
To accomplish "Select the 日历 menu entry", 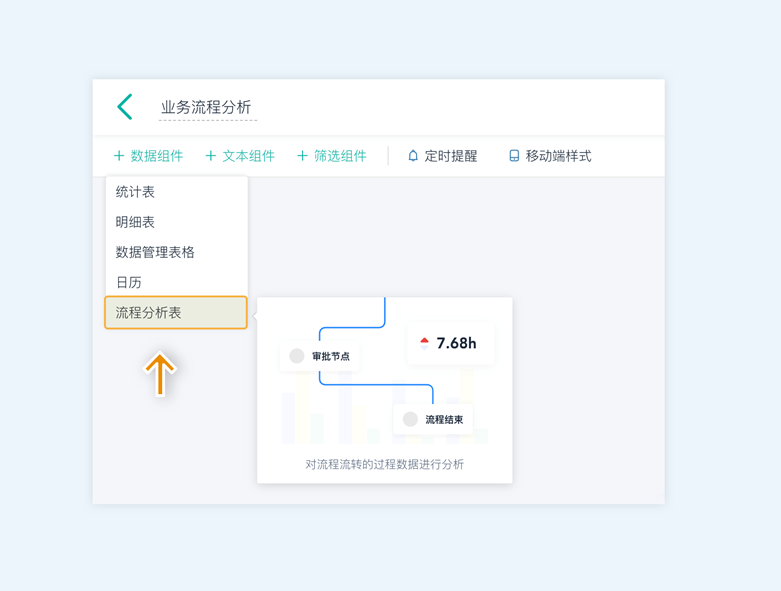I will (129, 282).
